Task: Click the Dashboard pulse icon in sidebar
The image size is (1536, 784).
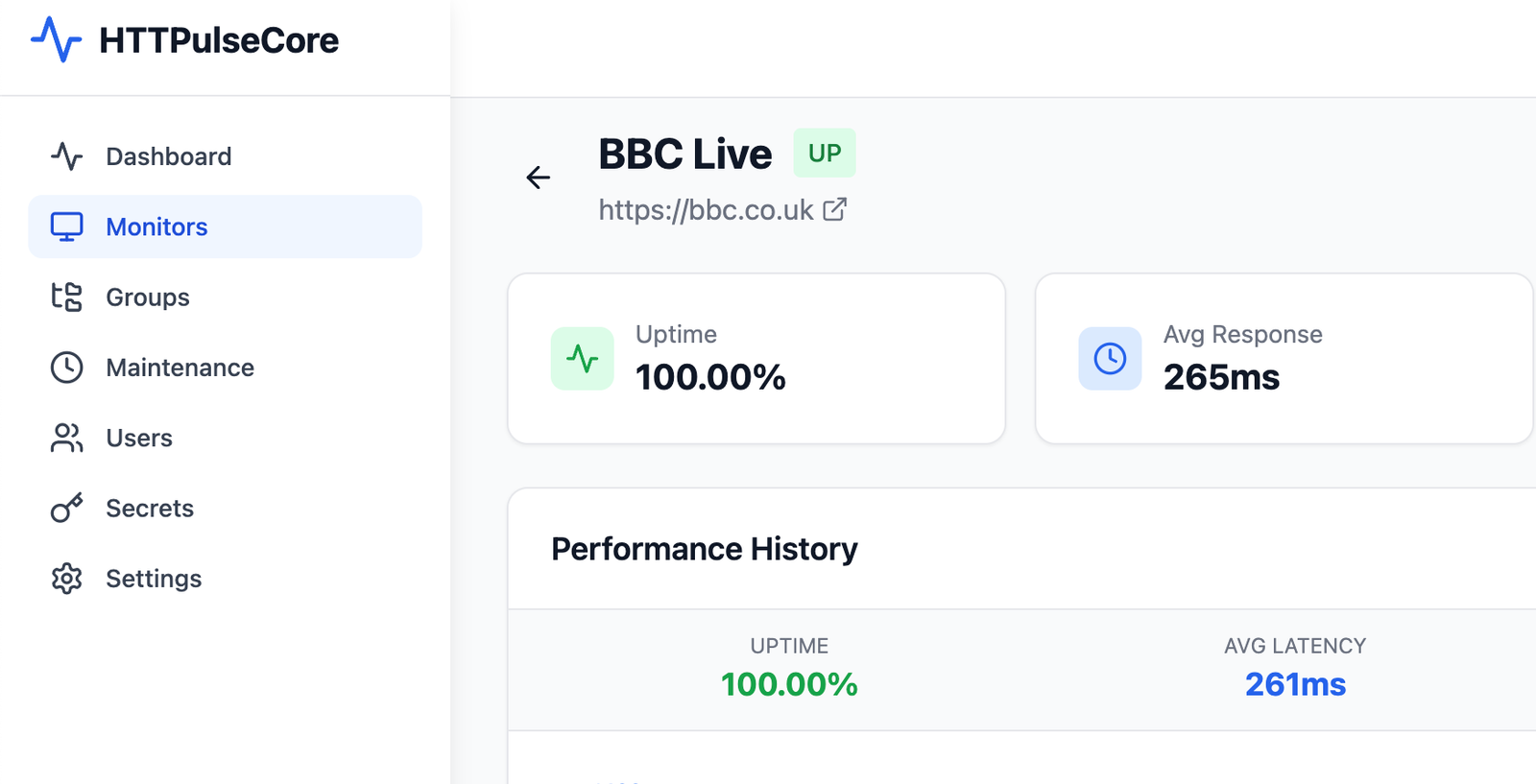Action: tap(66, 156)
